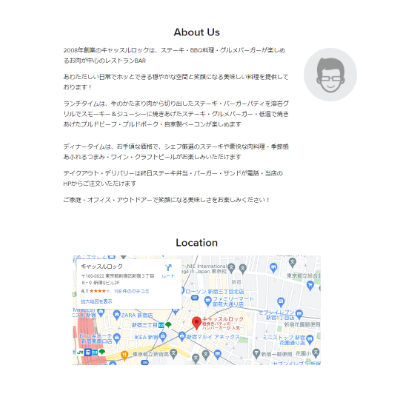The height and width of the screenshot is (400, 400).
Task: Click the red Castle Rock place label
Action: click(x=223, y=319)
